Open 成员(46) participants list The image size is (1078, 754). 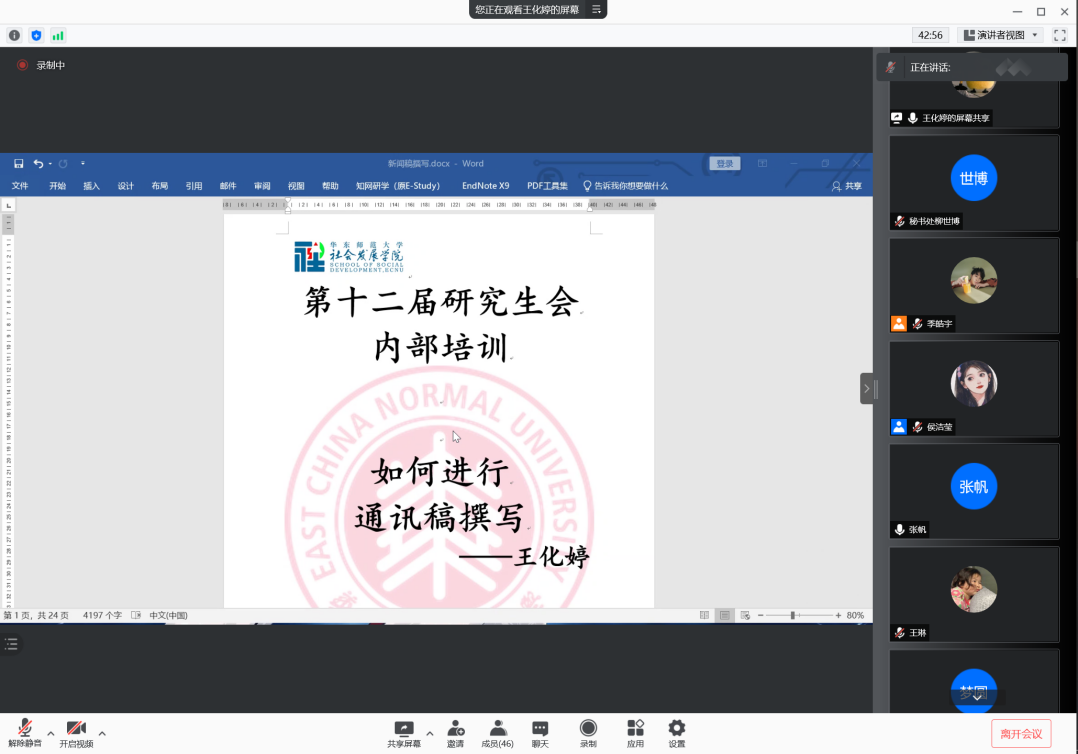pyautogui.click(x=497, y=733)
